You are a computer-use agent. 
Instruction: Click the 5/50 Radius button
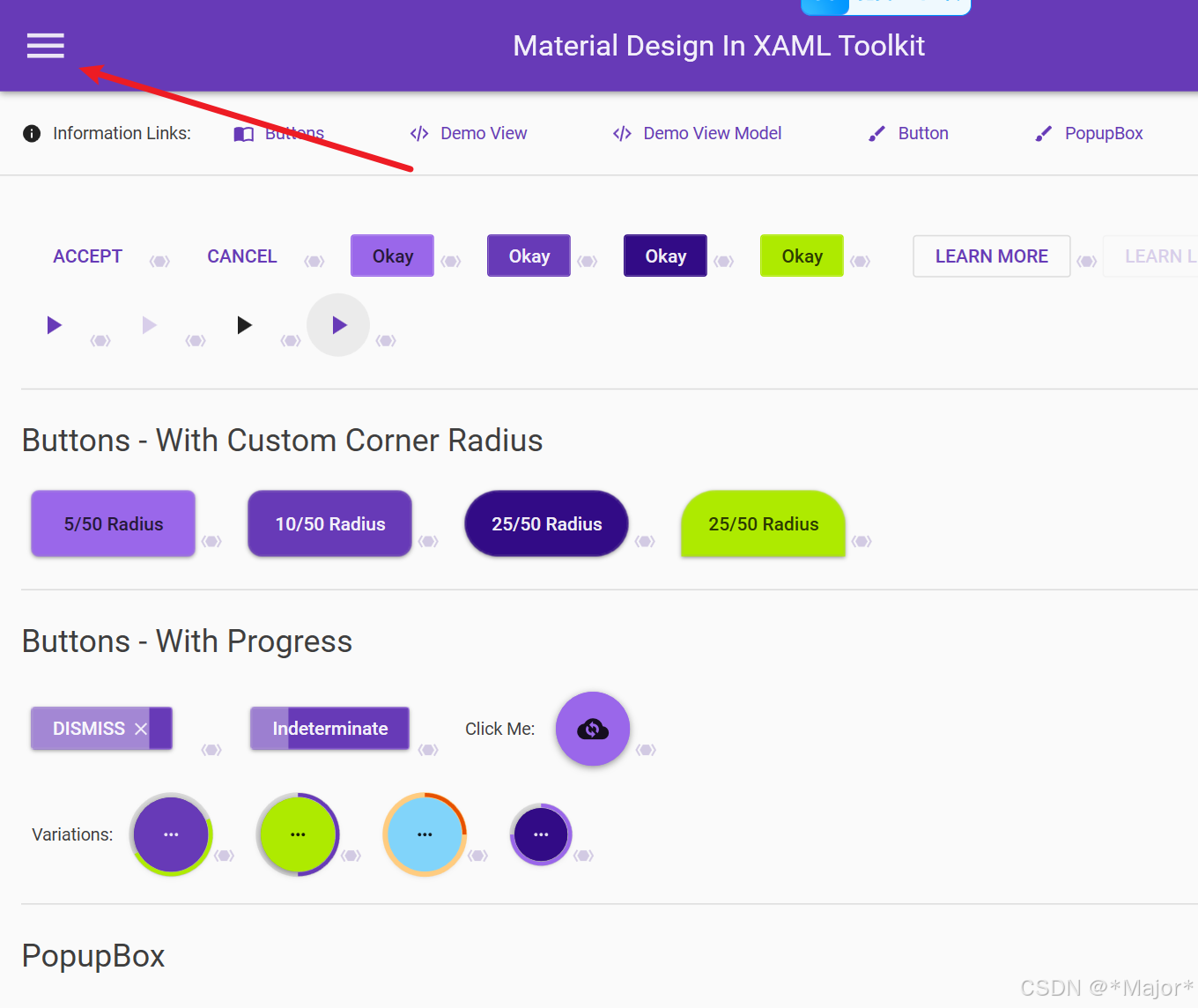tap(113, 523)
